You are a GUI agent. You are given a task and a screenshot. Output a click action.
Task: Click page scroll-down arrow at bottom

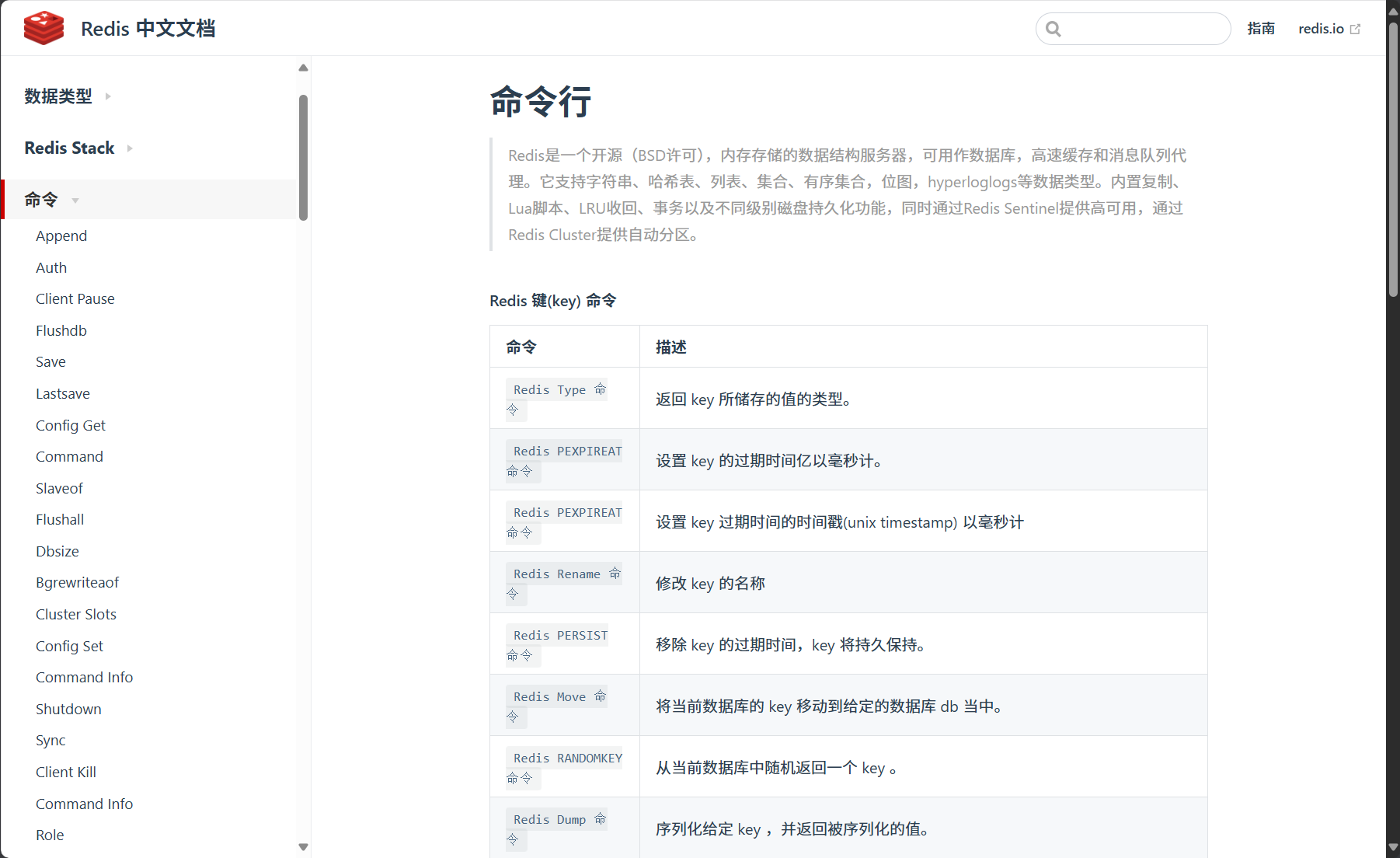point(1393,847)
